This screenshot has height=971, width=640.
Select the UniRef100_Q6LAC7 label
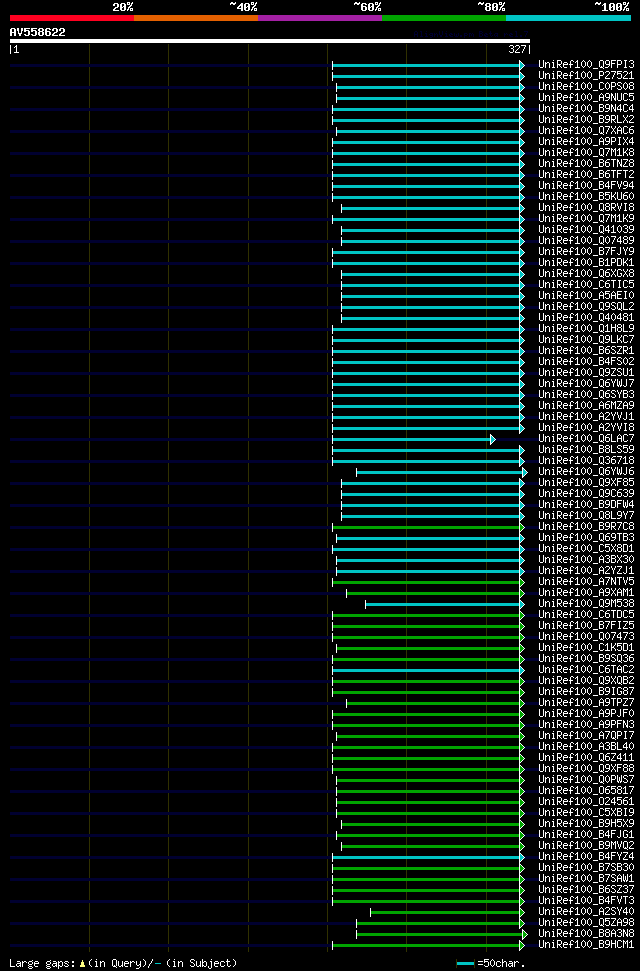586,438
